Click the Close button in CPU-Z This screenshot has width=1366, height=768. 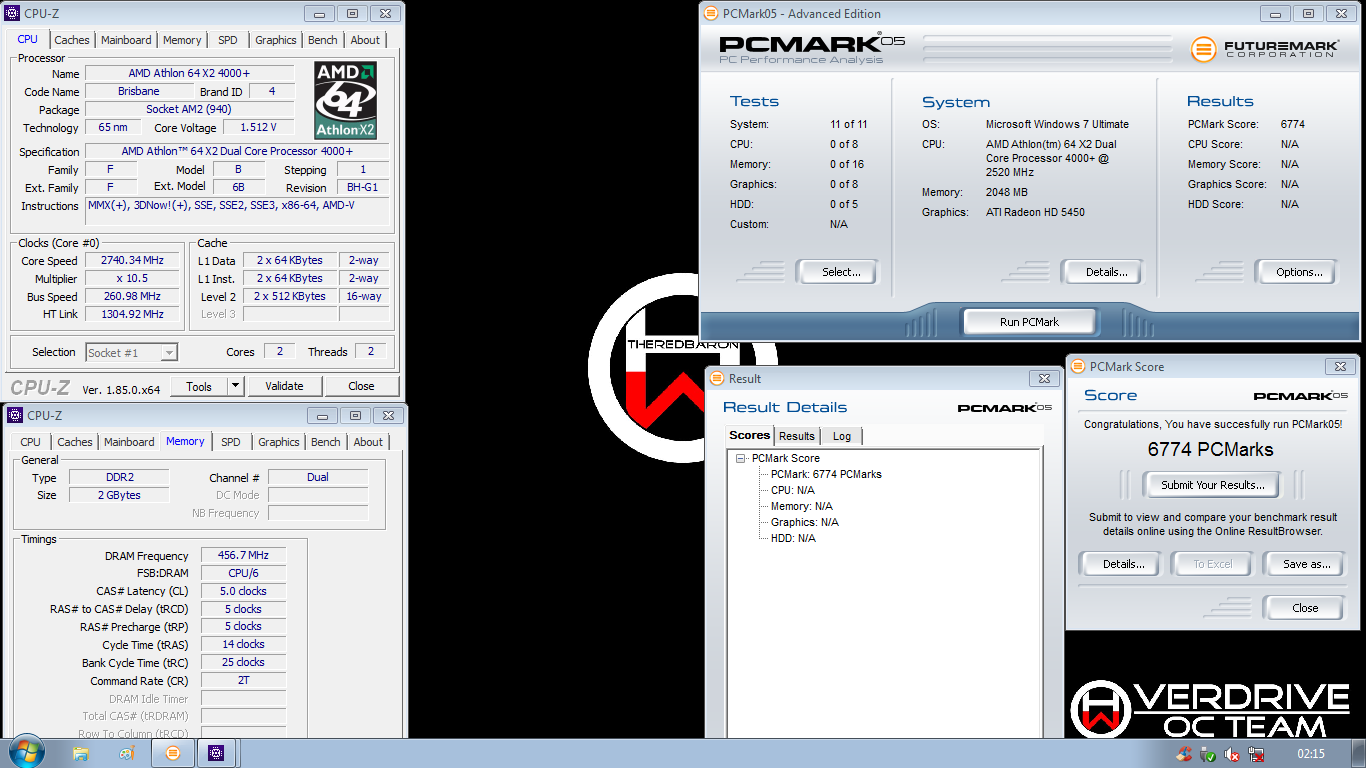point(361,386)
